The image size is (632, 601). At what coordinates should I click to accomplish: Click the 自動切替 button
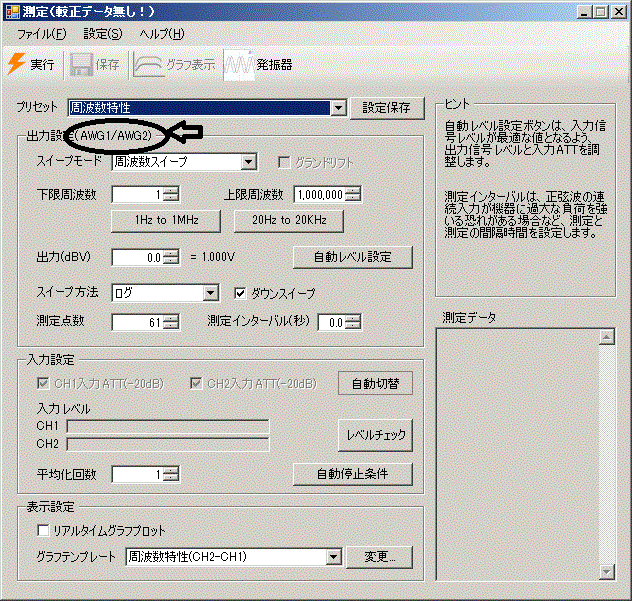point(375,383)
